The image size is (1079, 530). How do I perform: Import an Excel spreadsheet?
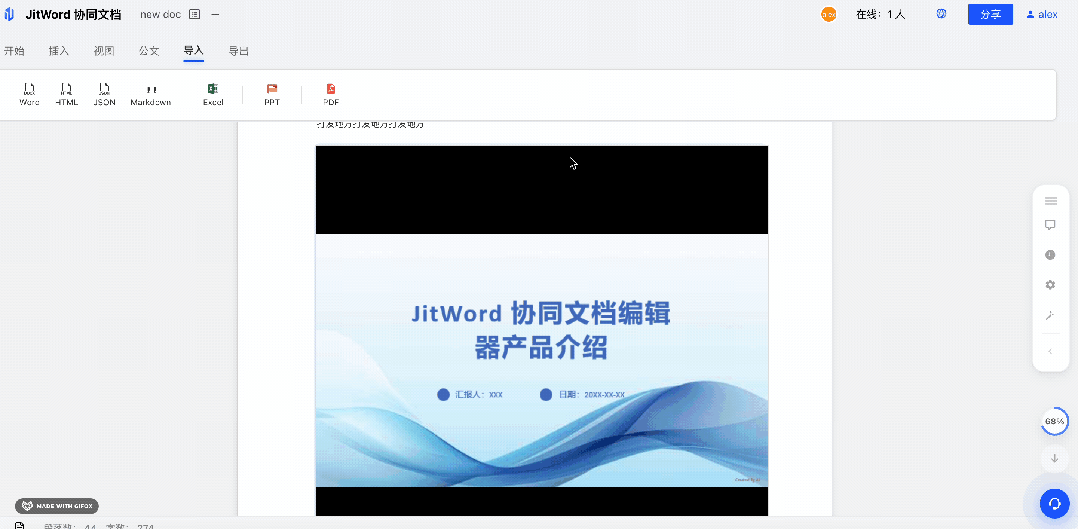pos(213,94)
